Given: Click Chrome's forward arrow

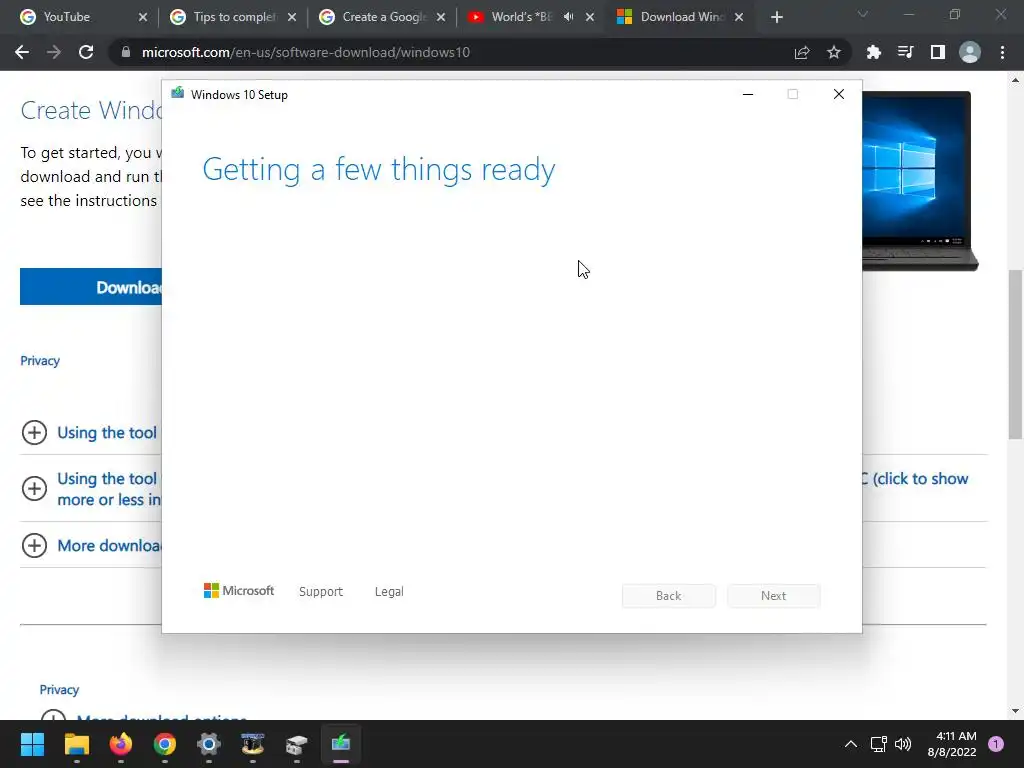Looking at the screenshot, I should click(x=54, y=52).
